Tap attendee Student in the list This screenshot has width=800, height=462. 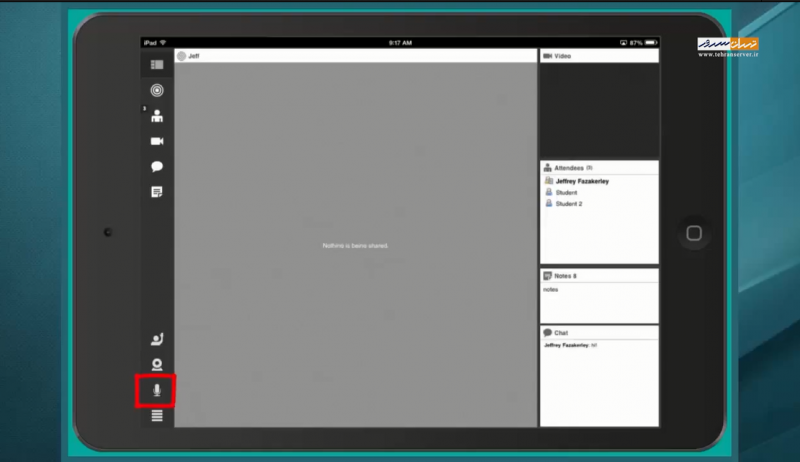(x=566, y=192)
